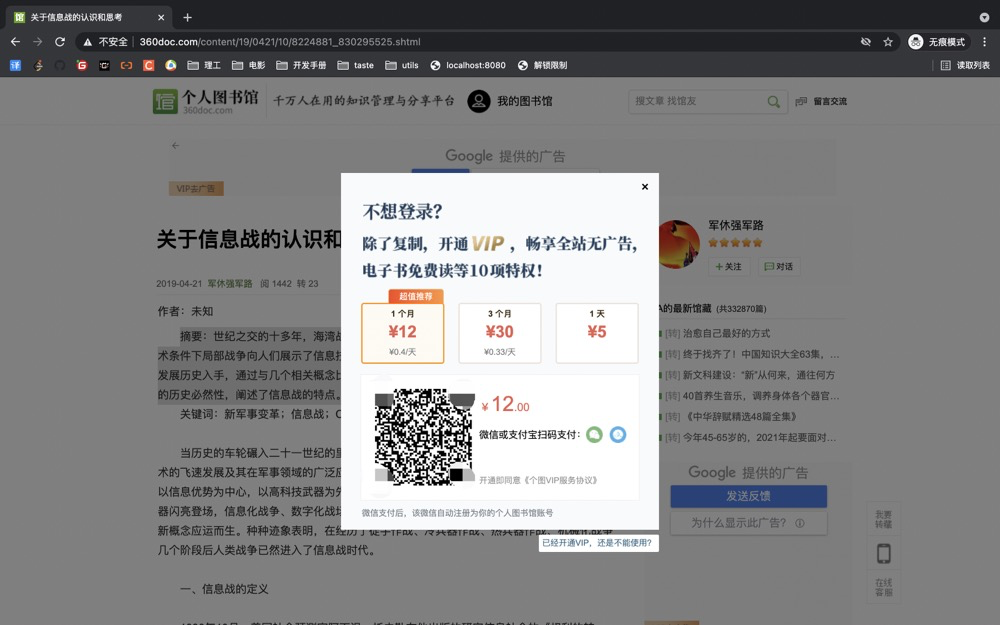Select the 1个月 ¥12 plan
The image size is (1000, 625).
coord(402,333)
